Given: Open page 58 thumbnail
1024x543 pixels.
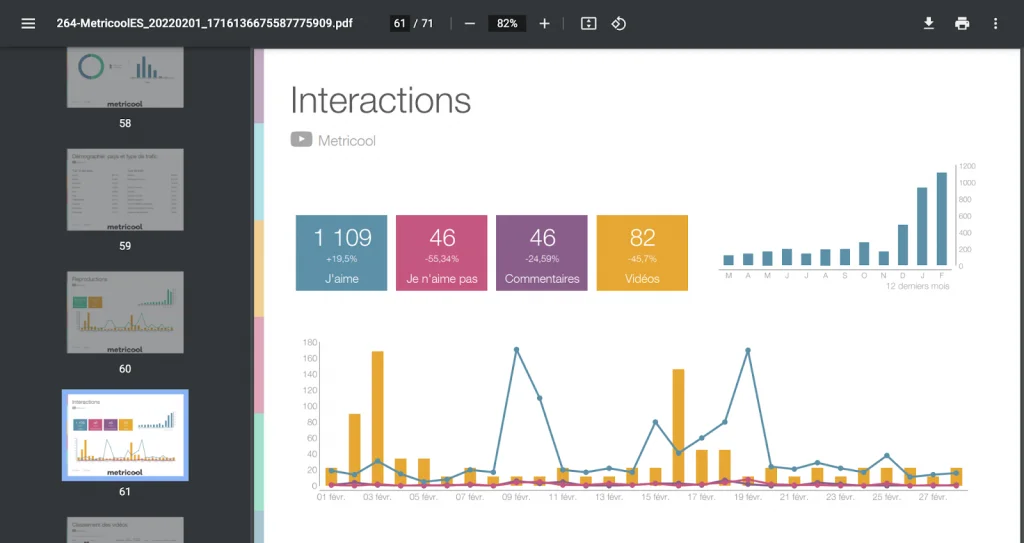Looking at the screenshot, I should (125, 77).
